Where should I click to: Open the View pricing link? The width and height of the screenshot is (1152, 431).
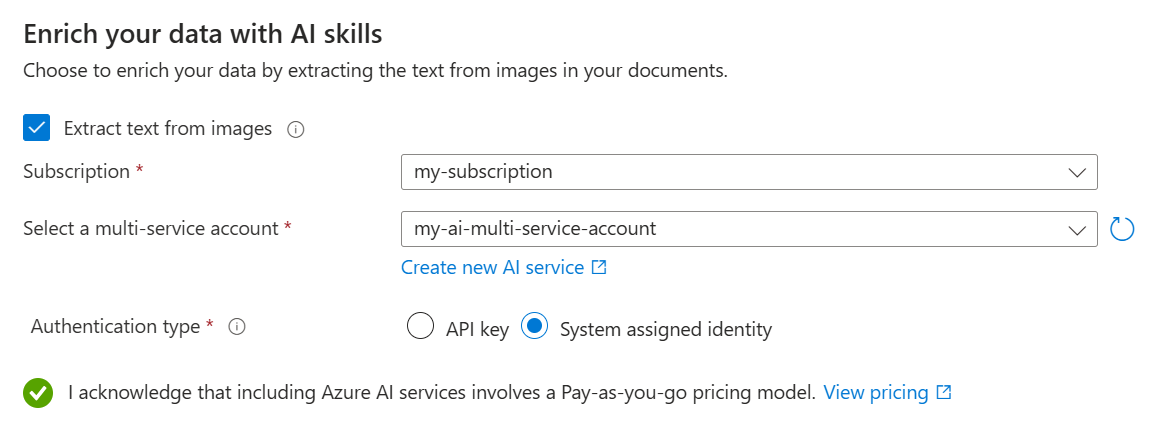[876, 393]
